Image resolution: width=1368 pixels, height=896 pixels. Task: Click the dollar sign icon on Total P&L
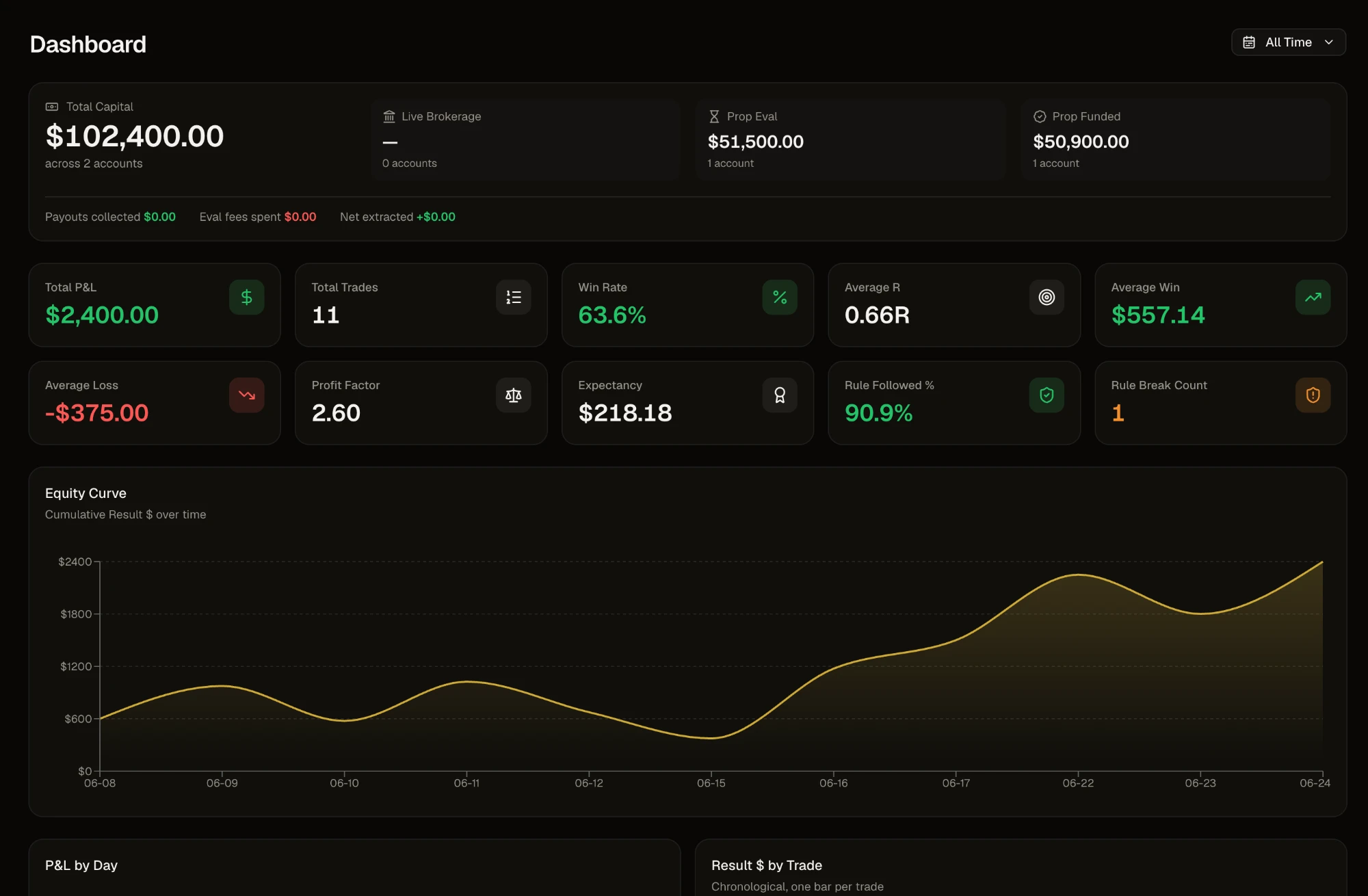[x=247, y=298]
